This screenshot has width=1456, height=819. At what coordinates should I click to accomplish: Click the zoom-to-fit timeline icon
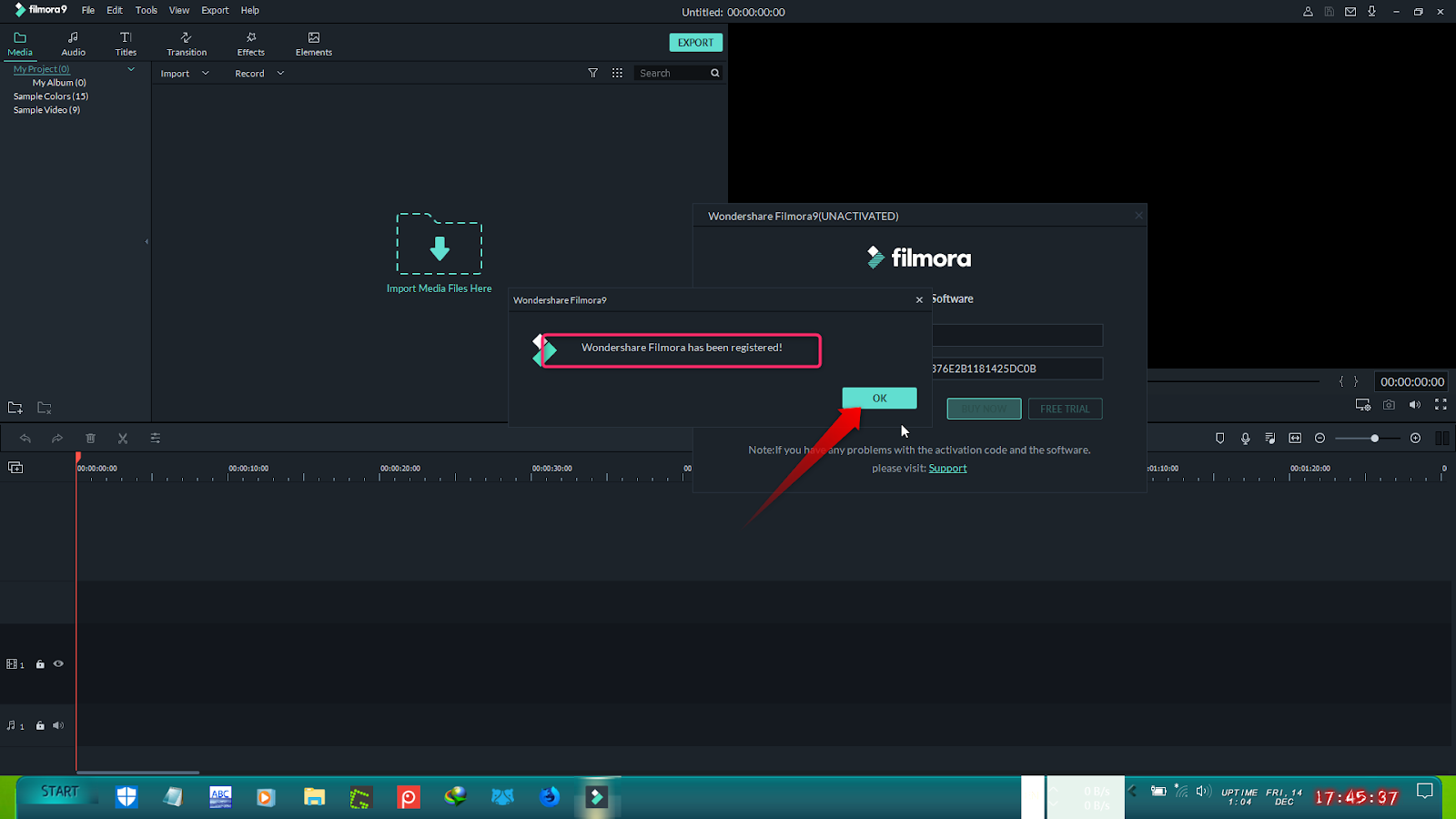(1295, 439)
